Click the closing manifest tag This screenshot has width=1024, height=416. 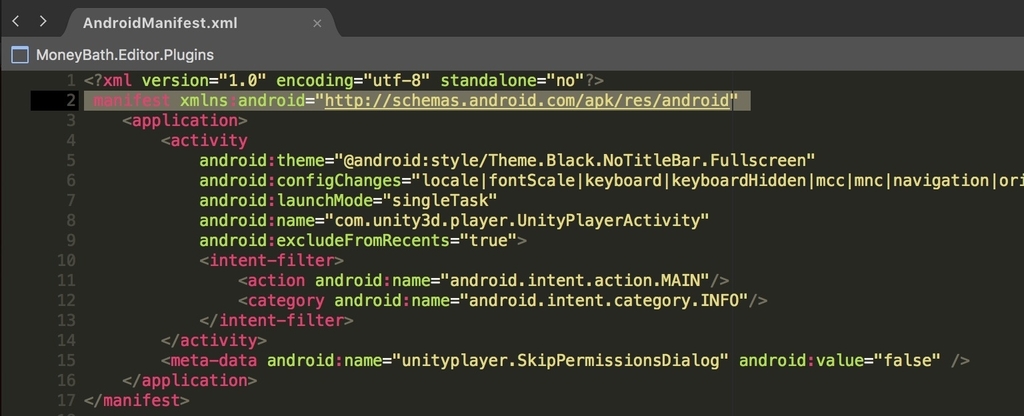(x=136, y=400)
